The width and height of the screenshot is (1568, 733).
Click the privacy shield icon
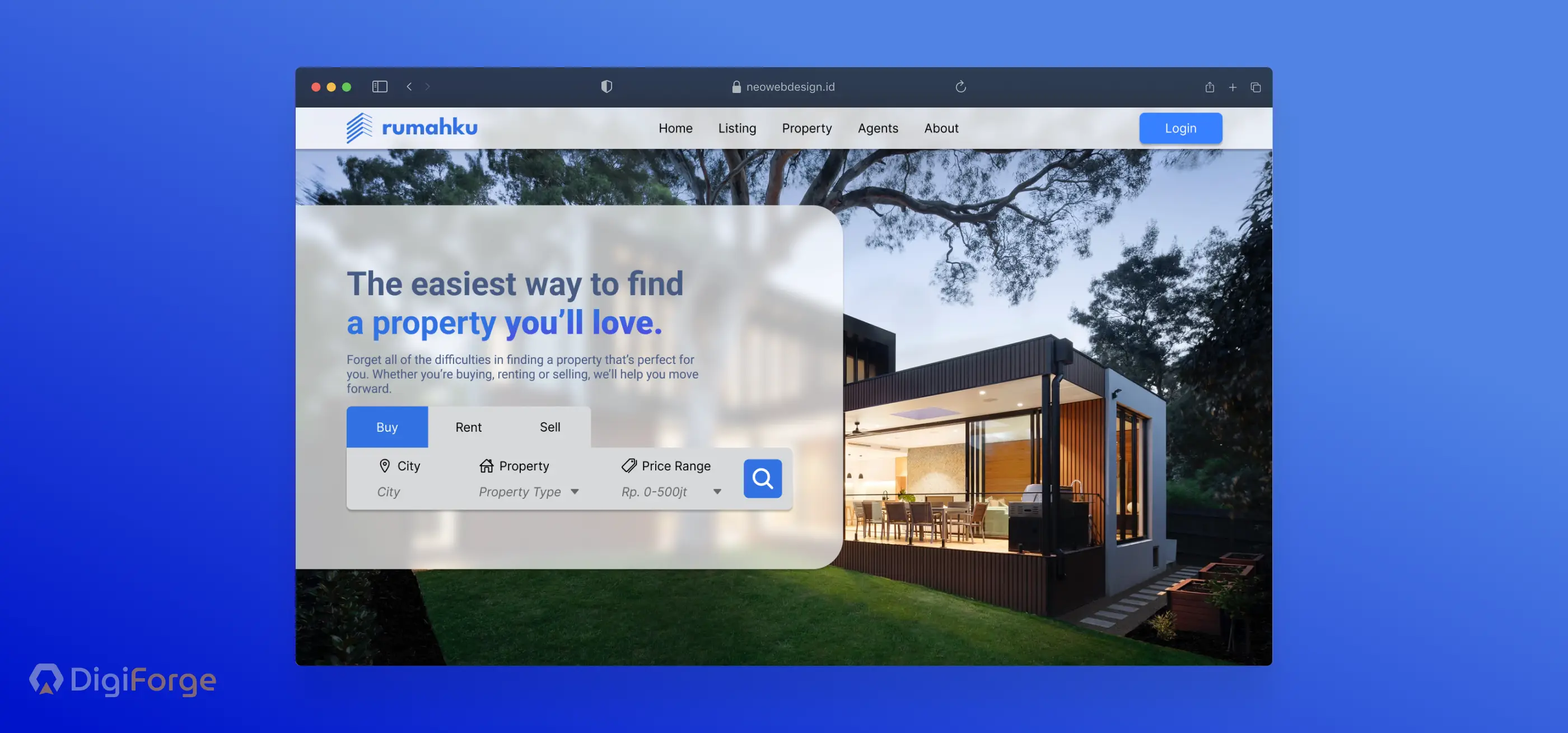coord(606,86)
